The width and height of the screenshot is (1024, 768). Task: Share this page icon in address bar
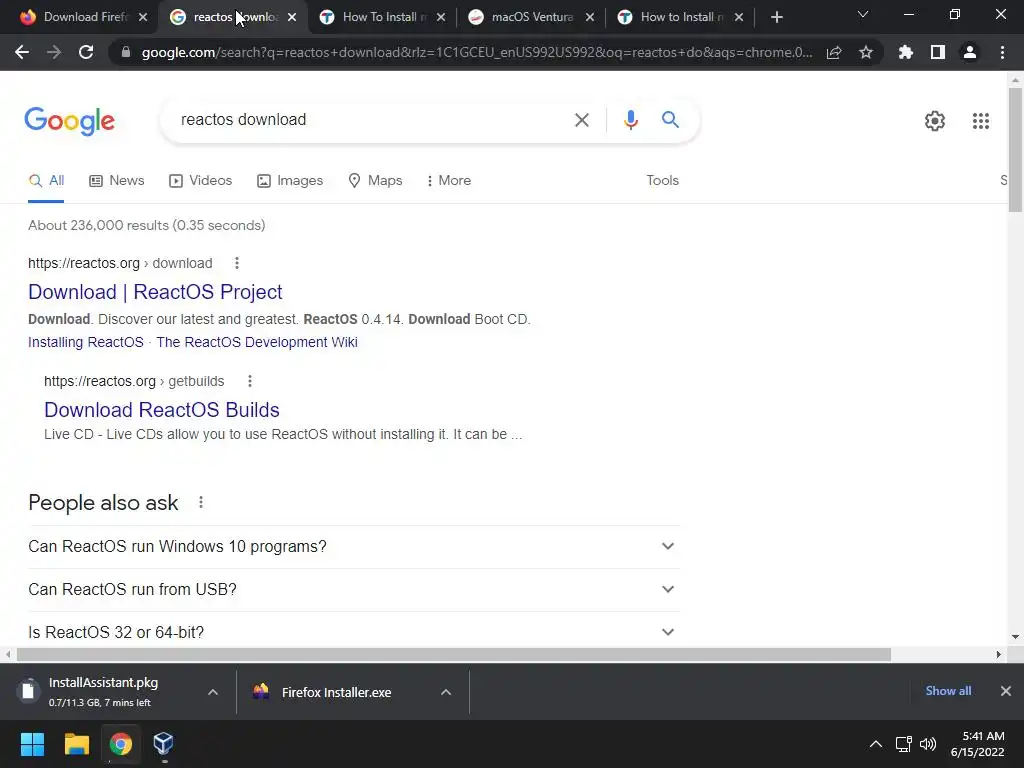point(834,52)
